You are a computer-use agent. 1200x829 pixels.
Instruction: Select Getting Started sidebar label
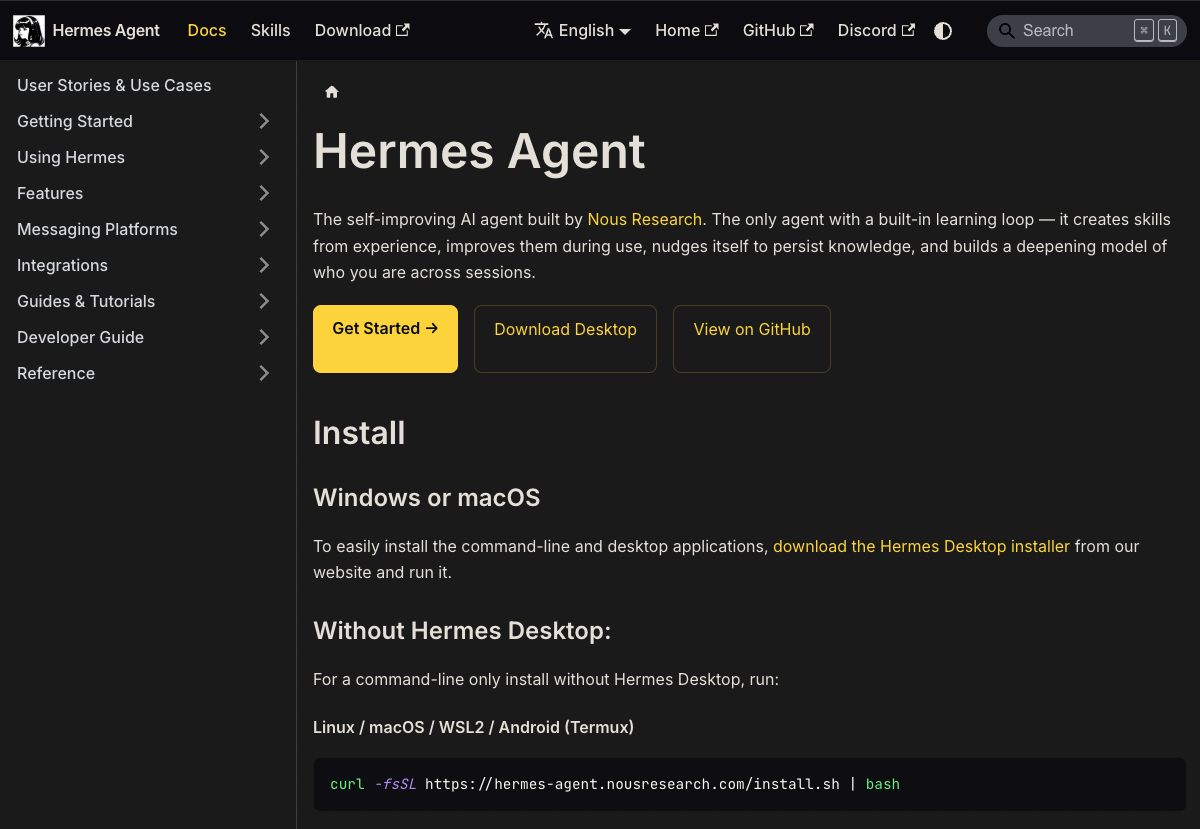pos(75,121)
